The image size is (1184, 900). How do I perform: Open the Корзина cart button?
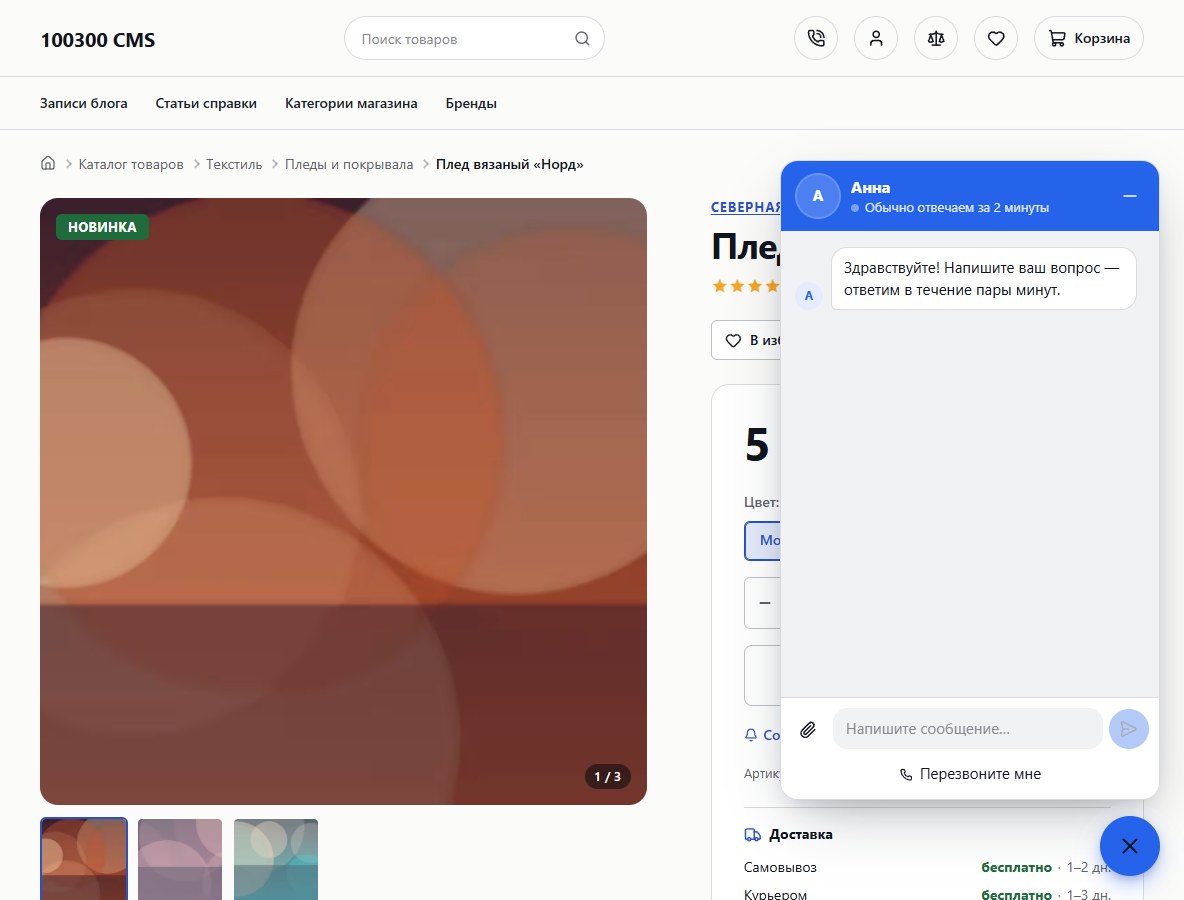[1089, 38]
